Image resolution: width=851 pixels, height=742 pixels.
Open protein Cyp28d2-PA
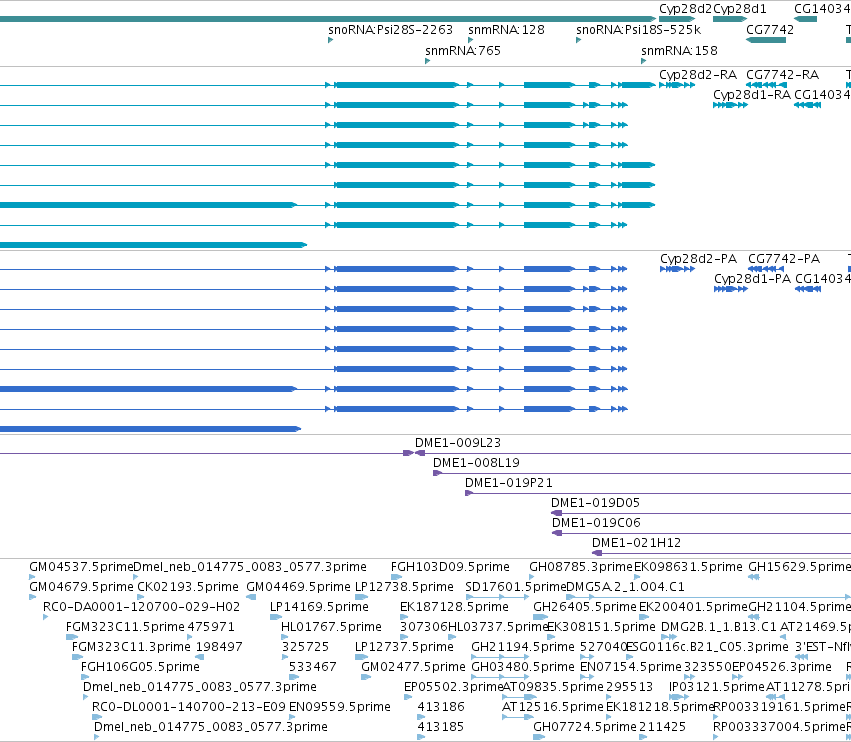[698, 259]
